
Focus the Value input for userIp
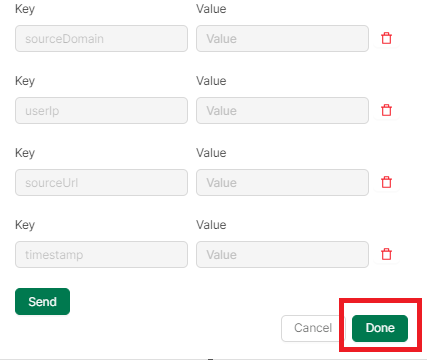click(282, 111)
